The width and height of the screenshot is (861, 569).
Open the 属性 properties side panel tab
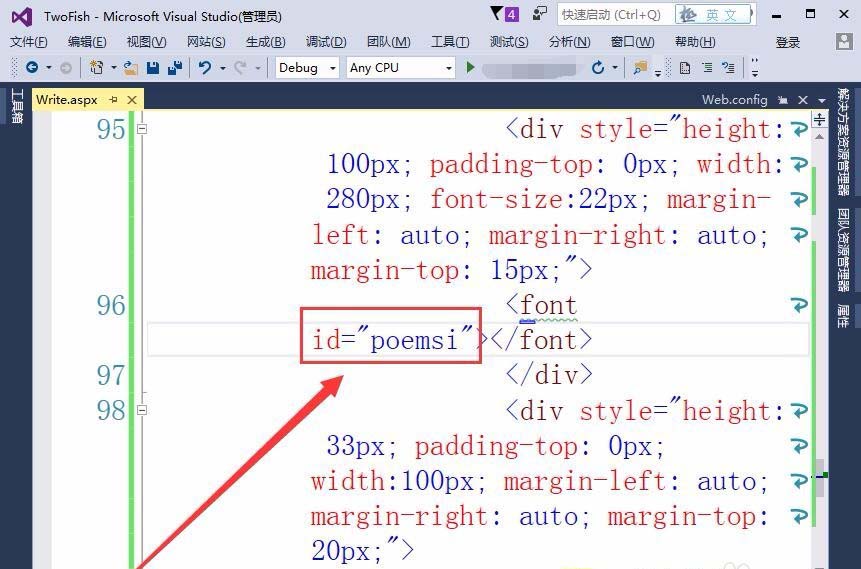843,316
